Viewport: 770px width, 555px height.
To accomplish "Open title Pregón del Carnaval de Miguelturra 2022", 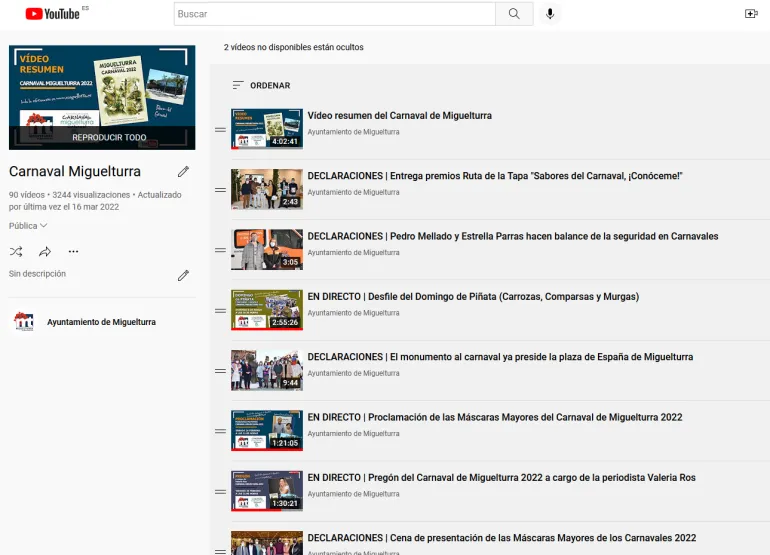I will (501, 478).
